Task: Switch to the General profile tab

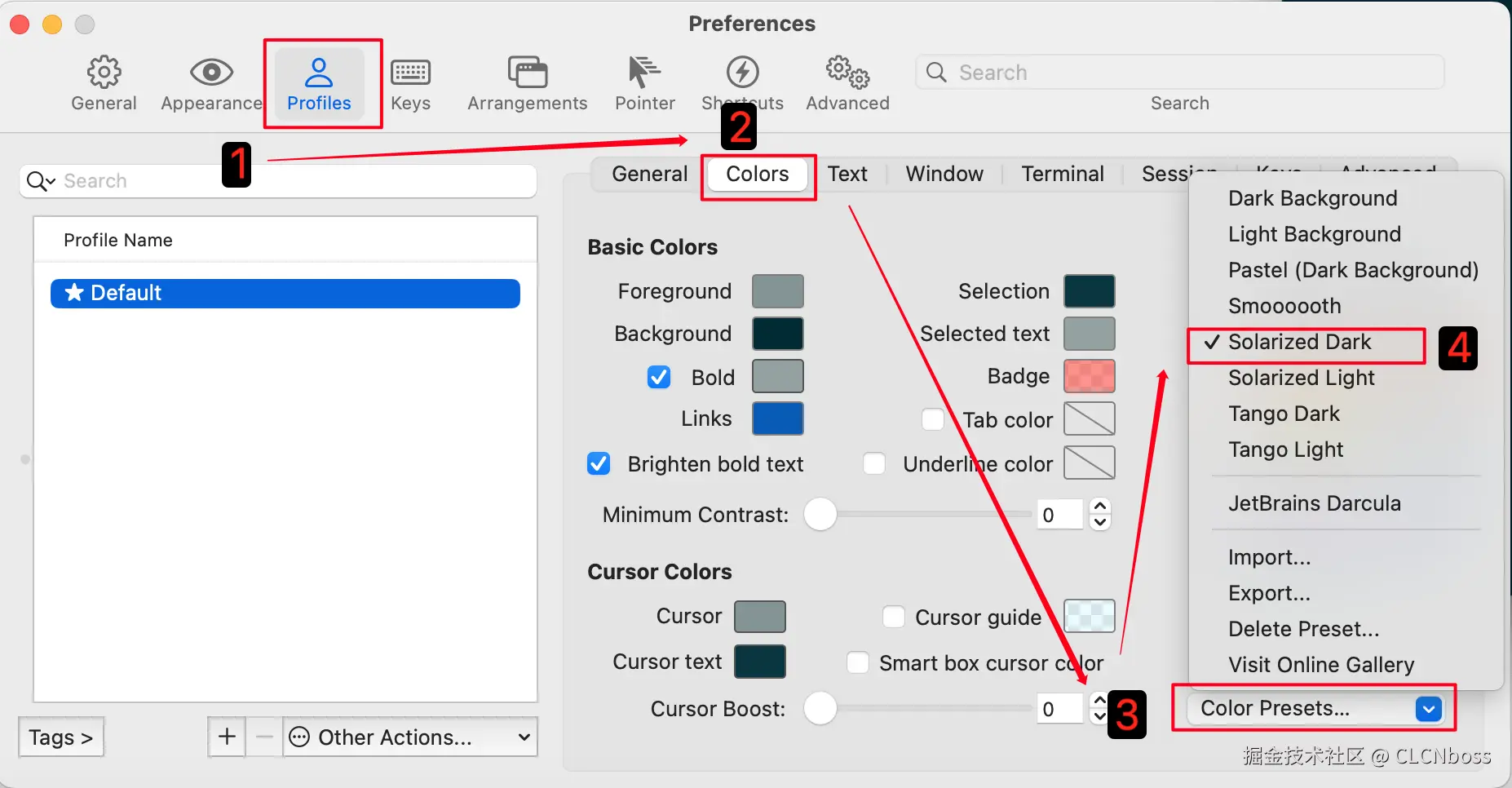Action: pos(650,174)
